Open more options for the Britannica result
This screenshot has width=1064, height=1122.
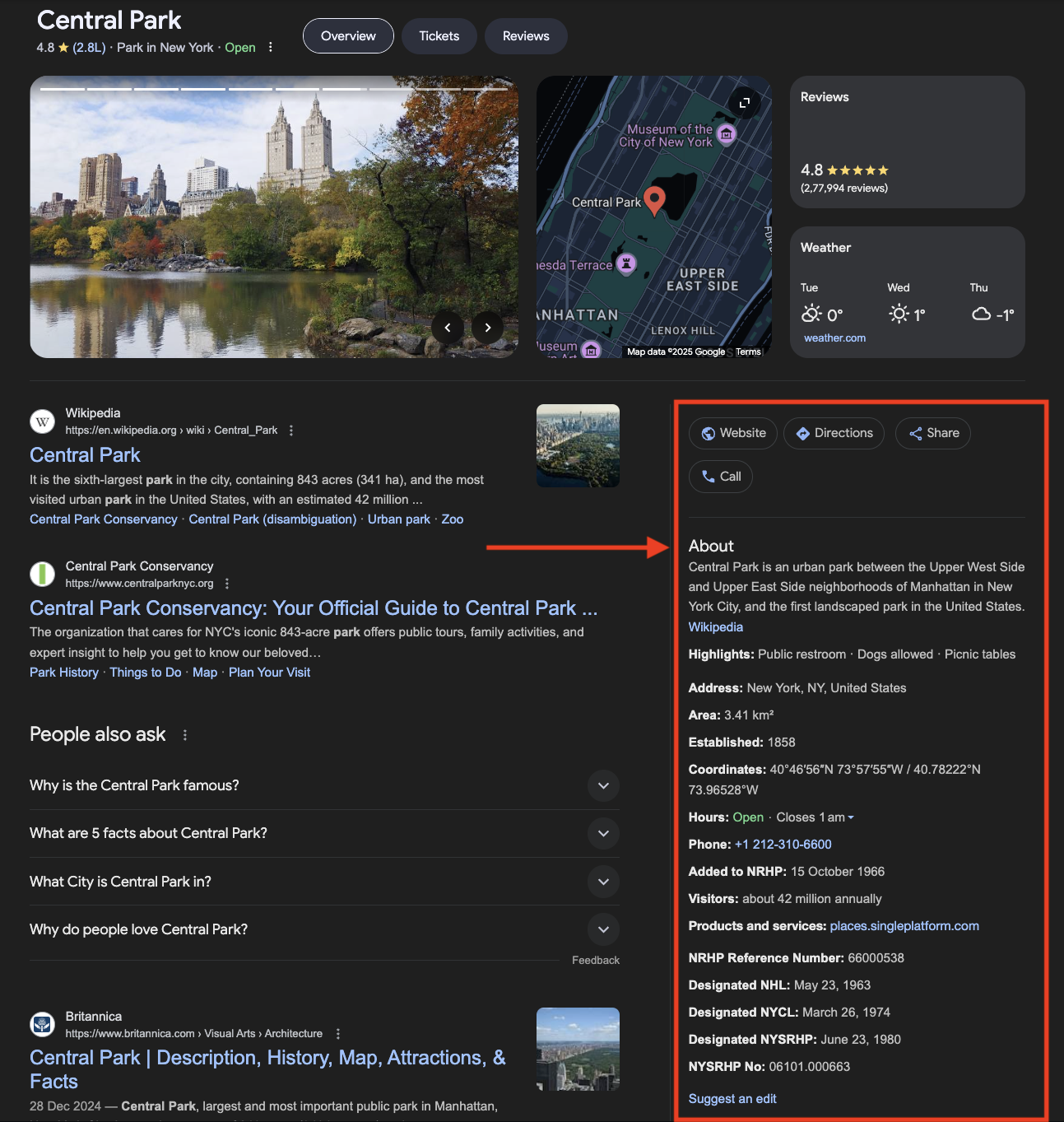[x=338, y=1034]
